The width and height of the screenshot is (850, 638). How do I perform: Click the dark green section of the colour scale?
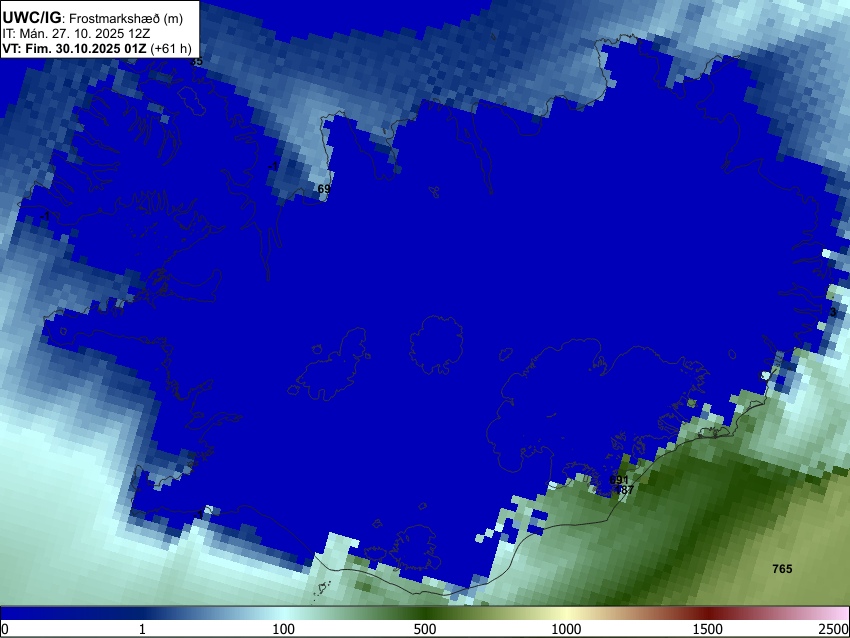click(x=425, y=614)
